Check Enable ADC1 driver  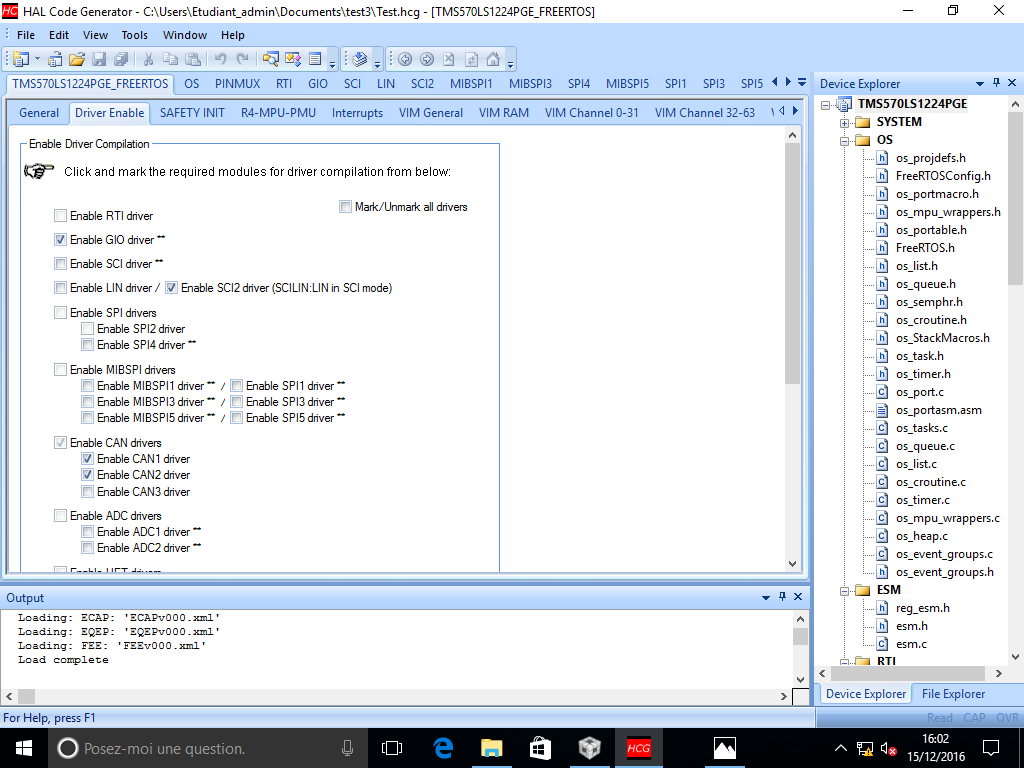(88, 532)
